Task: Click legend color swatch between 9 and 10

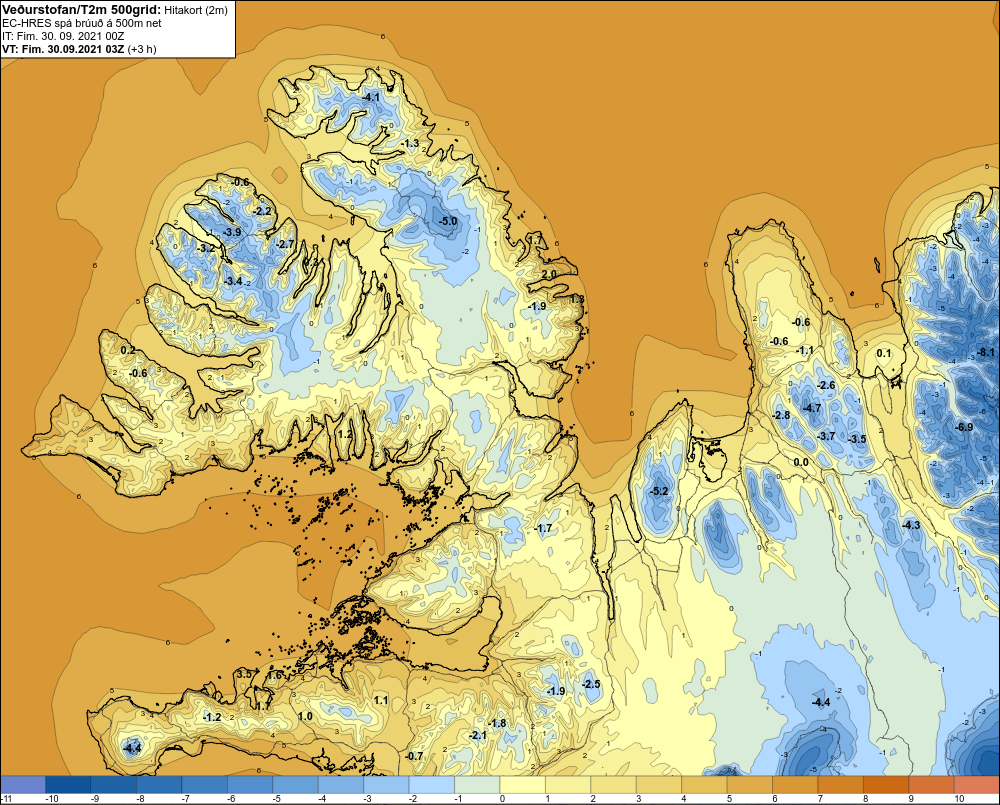Action: [x=932, y=784]
